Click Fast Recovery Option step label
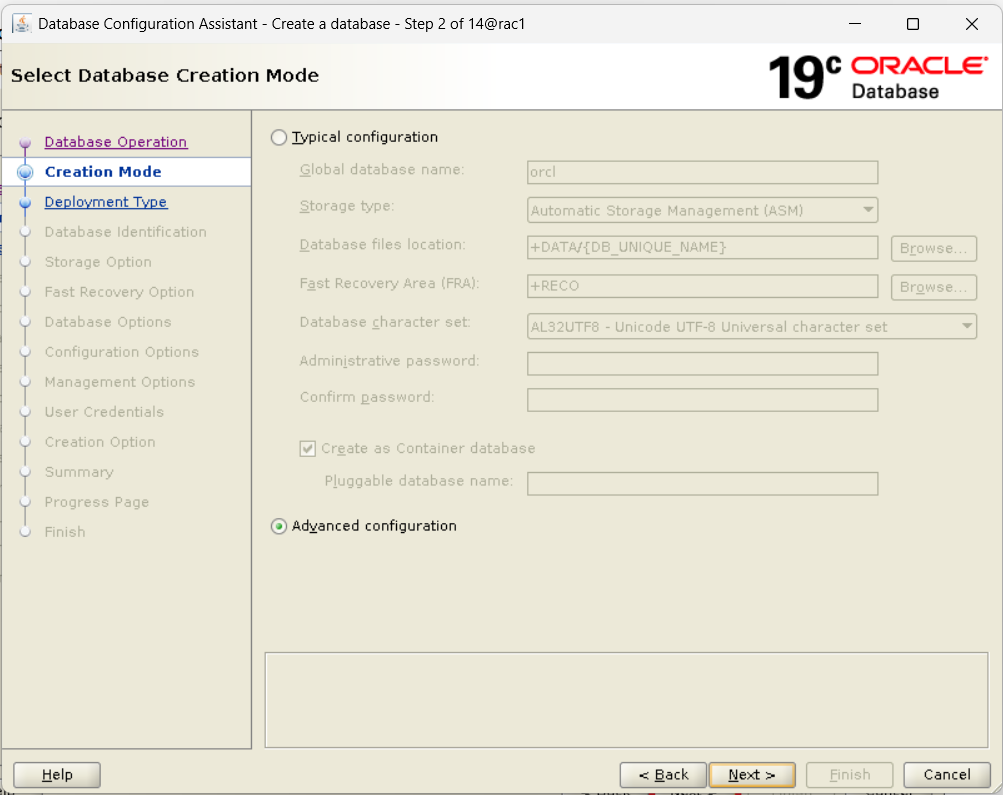 pos(119,292)
